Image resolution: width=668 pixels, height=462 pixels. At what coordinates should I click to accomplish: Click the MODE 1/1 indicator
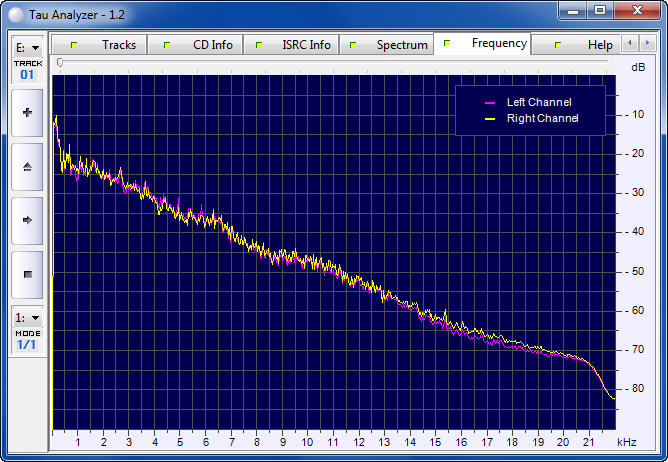27,339
